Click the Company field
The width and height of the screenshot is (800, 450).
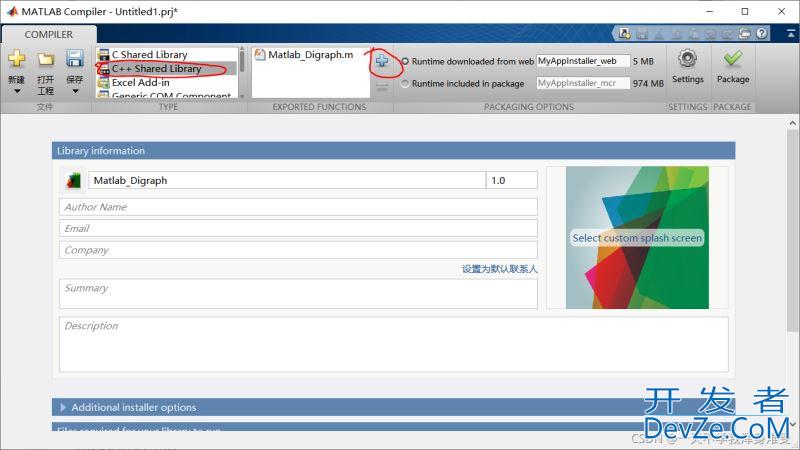(298, 250)
